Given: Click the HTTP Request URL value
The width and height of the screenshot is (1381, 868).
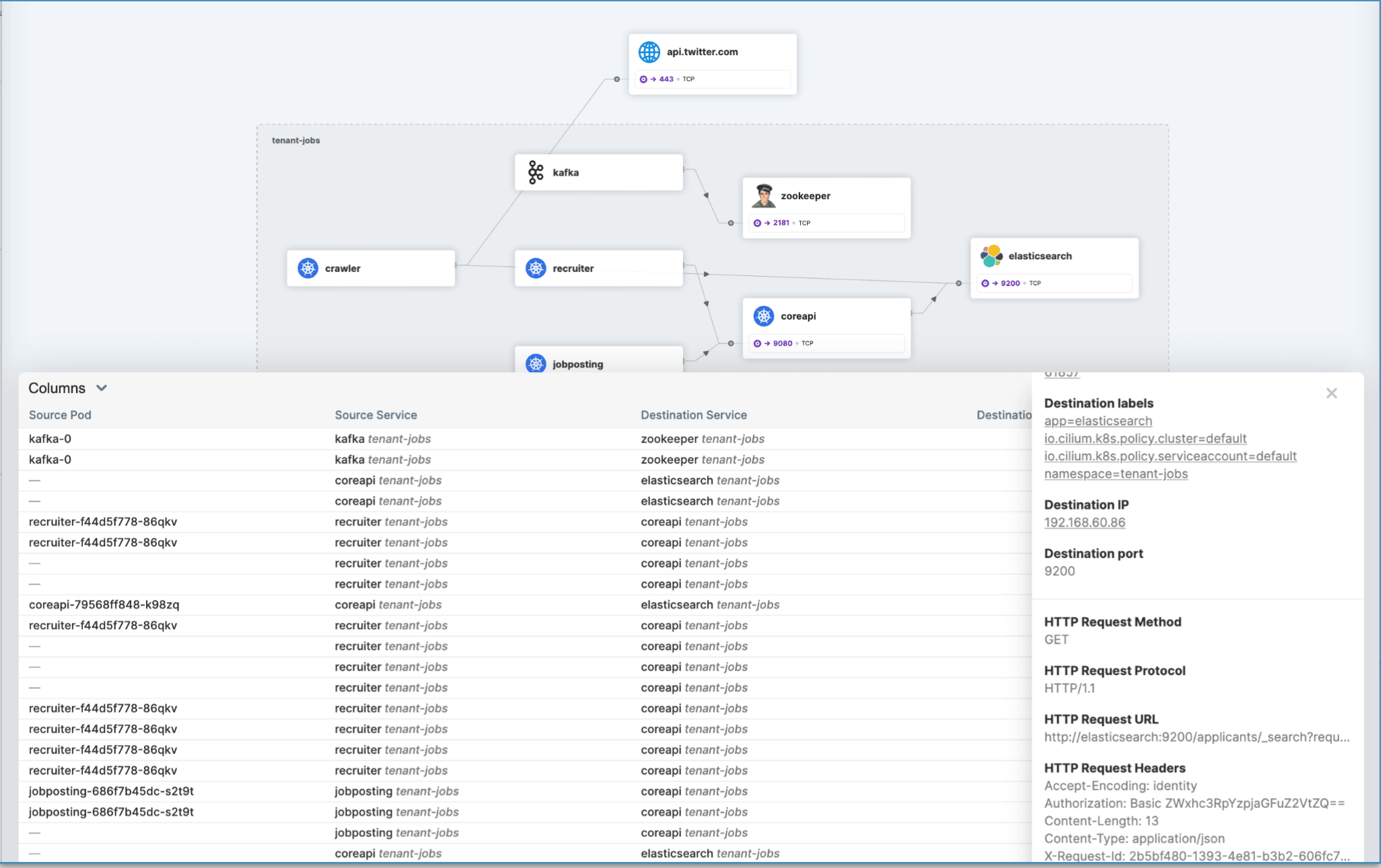Looking at the screenshot, I should click(x=1197, y=737).
